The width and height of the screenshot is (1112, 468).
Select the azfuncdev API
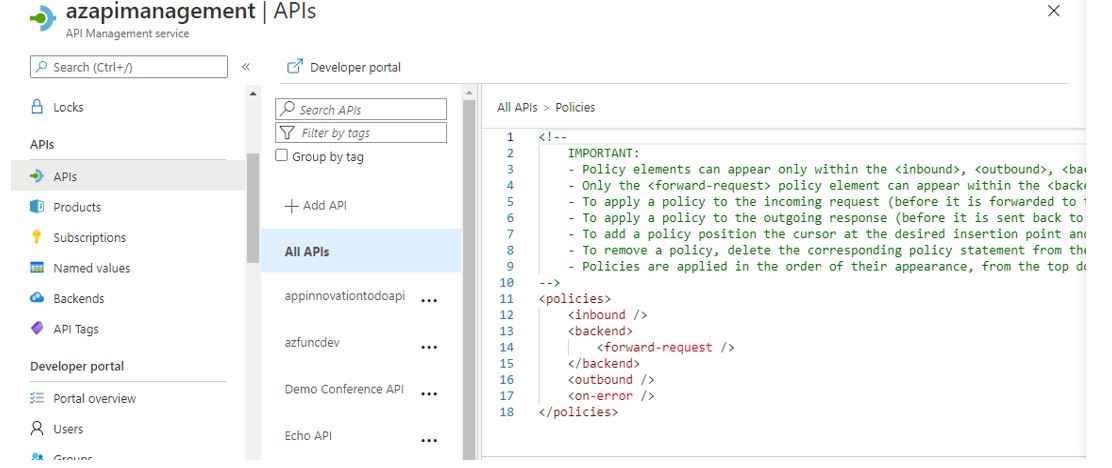pos(312,342)
